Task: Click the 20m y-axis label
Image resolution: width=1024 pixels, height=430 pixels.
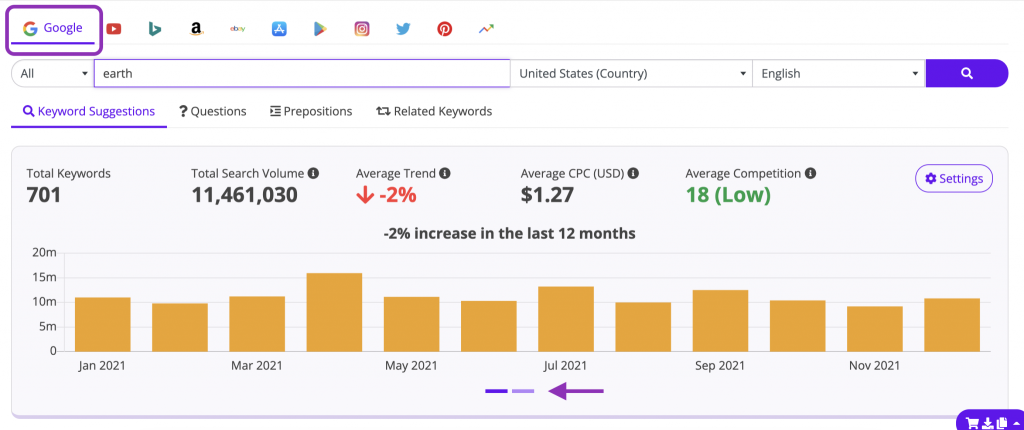Action: click(x=46, y=253)
